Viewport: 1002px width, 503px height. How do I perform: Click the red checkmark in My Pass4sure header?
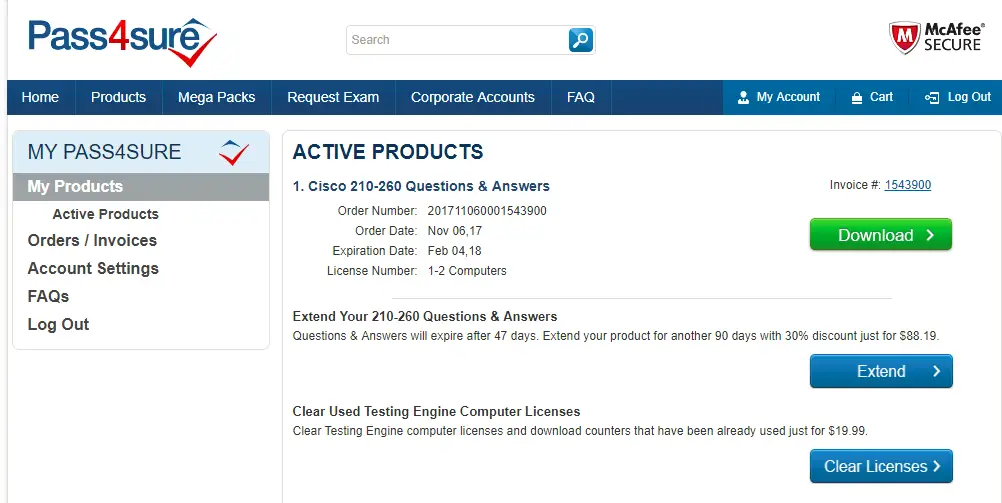[x=234, y=153]
